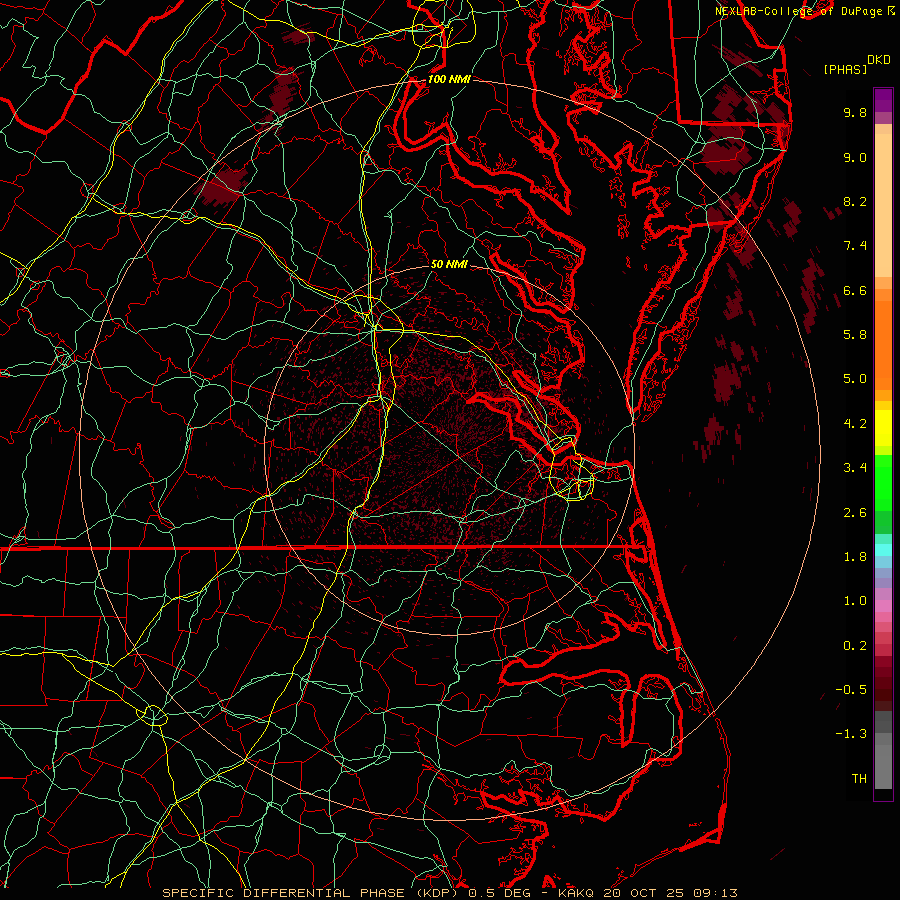The height and width of the screenshot is (900, 900).
Task: Click the NEXLAB-College of DuPage label
Action: coord(805,11)
